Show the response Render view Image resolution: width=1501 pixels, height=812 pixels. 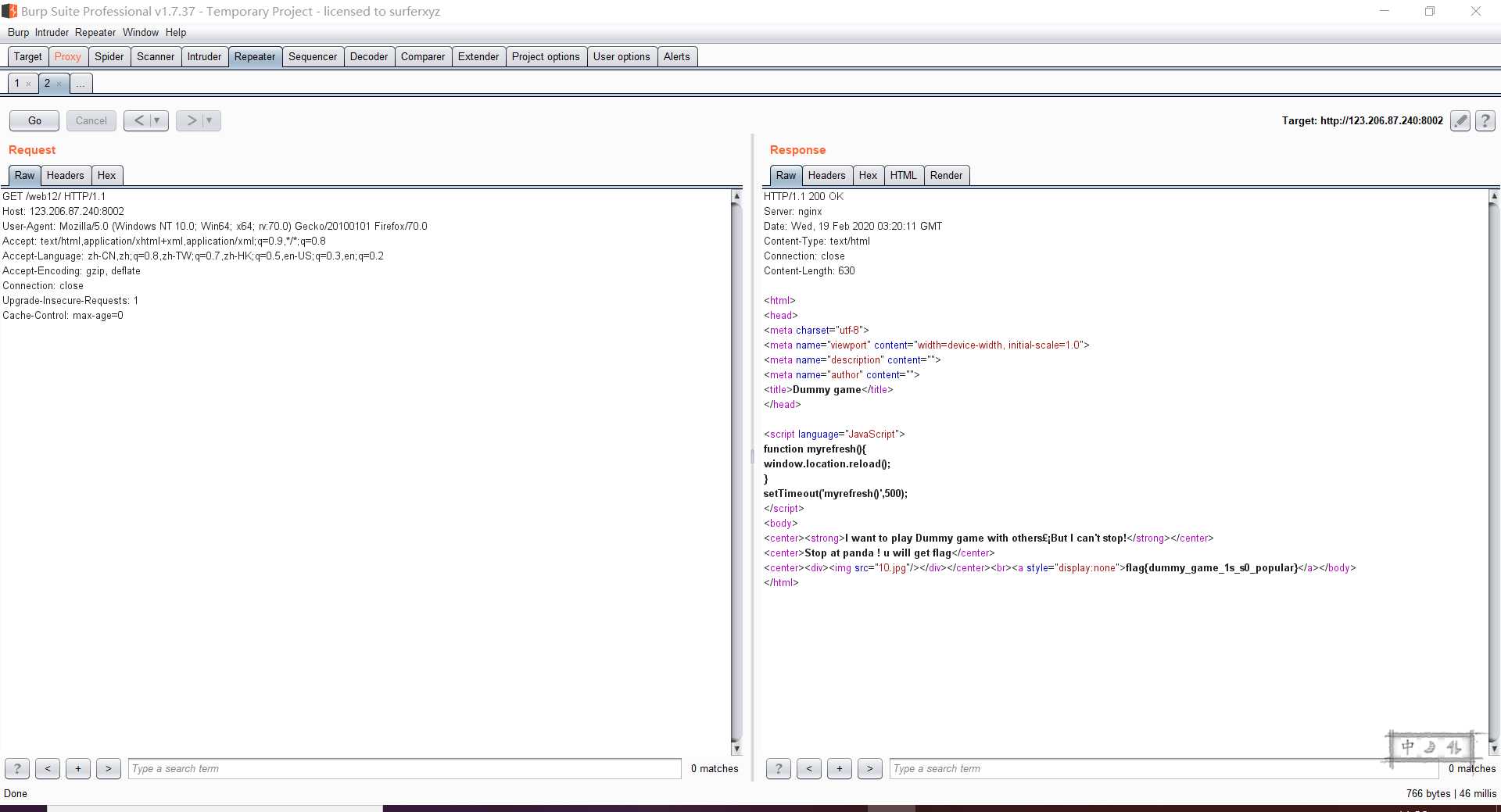coord(947,175)
